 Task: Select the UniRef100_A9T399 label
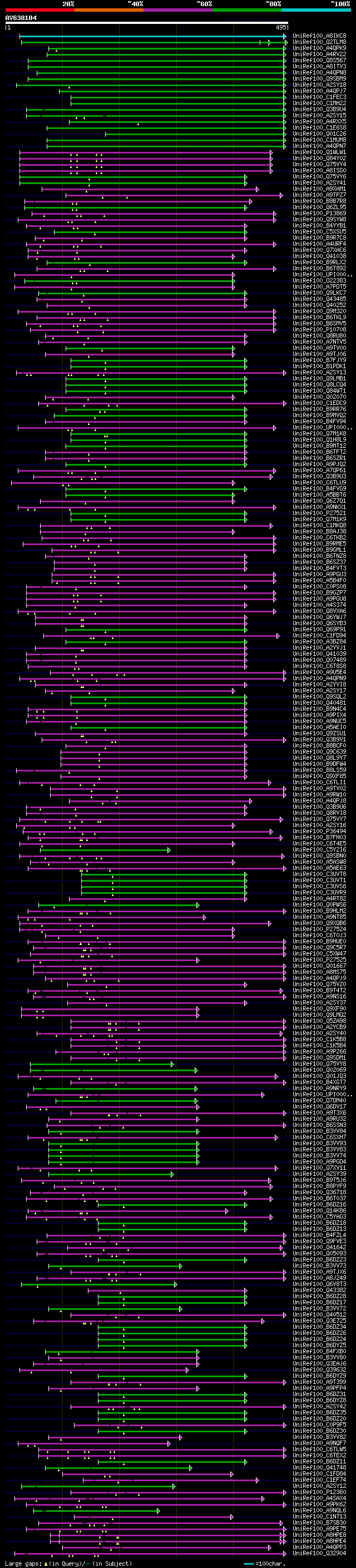pos(319,1381)
